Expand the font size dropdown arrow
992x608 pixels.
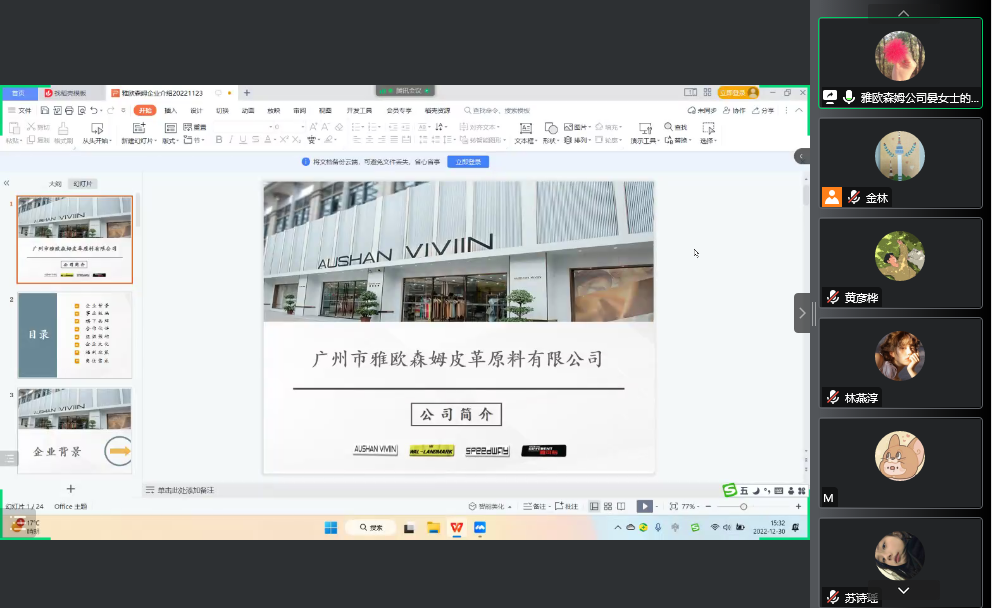[303, 124]
